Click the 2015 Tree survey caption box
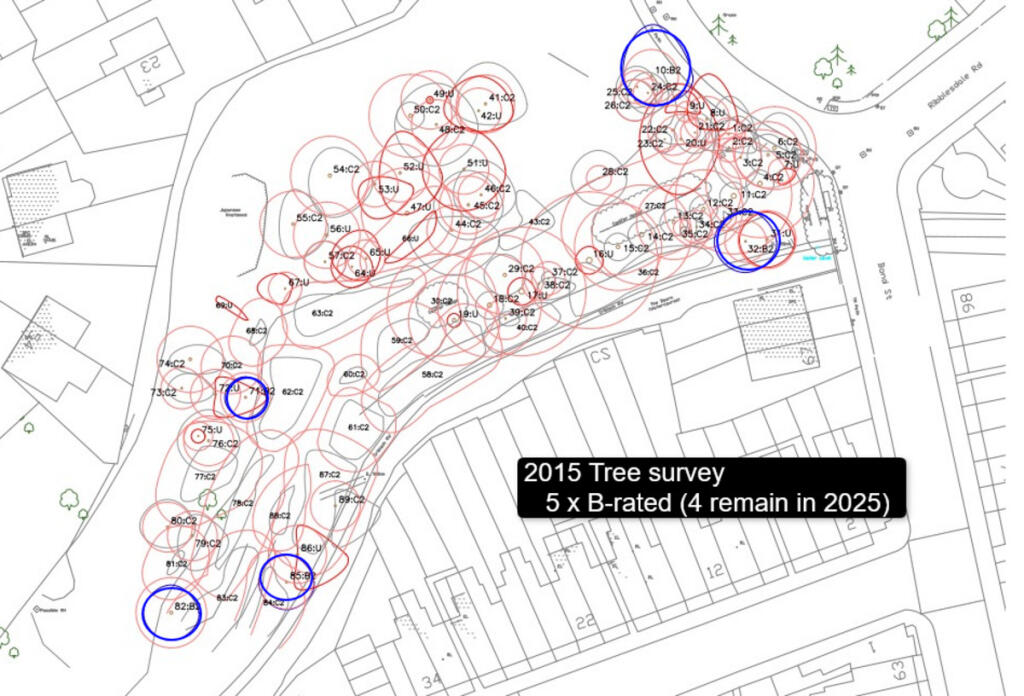 (711, 488)
